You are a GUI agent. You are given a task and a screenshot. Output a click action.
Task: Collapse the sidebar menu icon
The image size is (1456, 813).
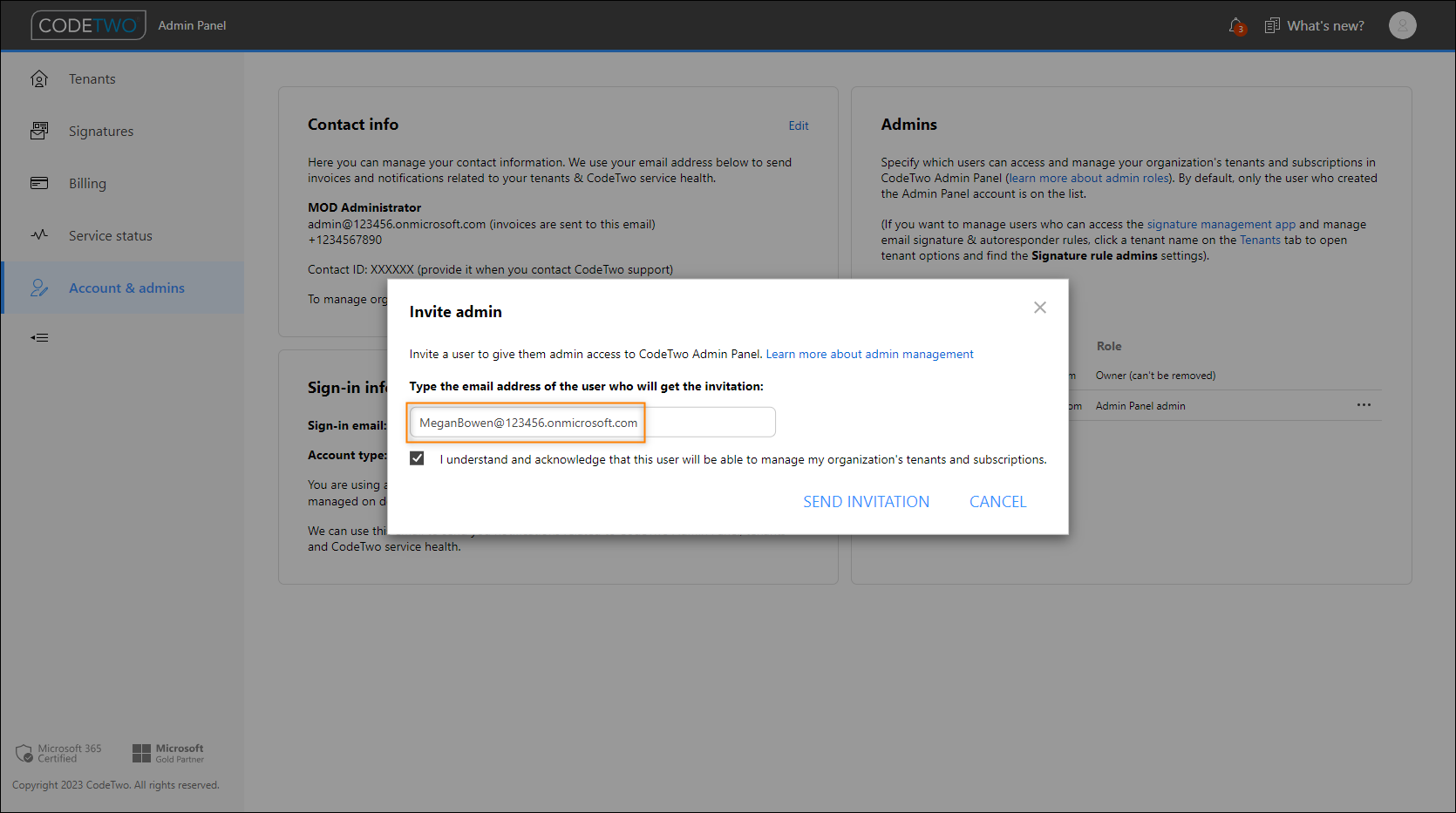click(x=39, y=337)
